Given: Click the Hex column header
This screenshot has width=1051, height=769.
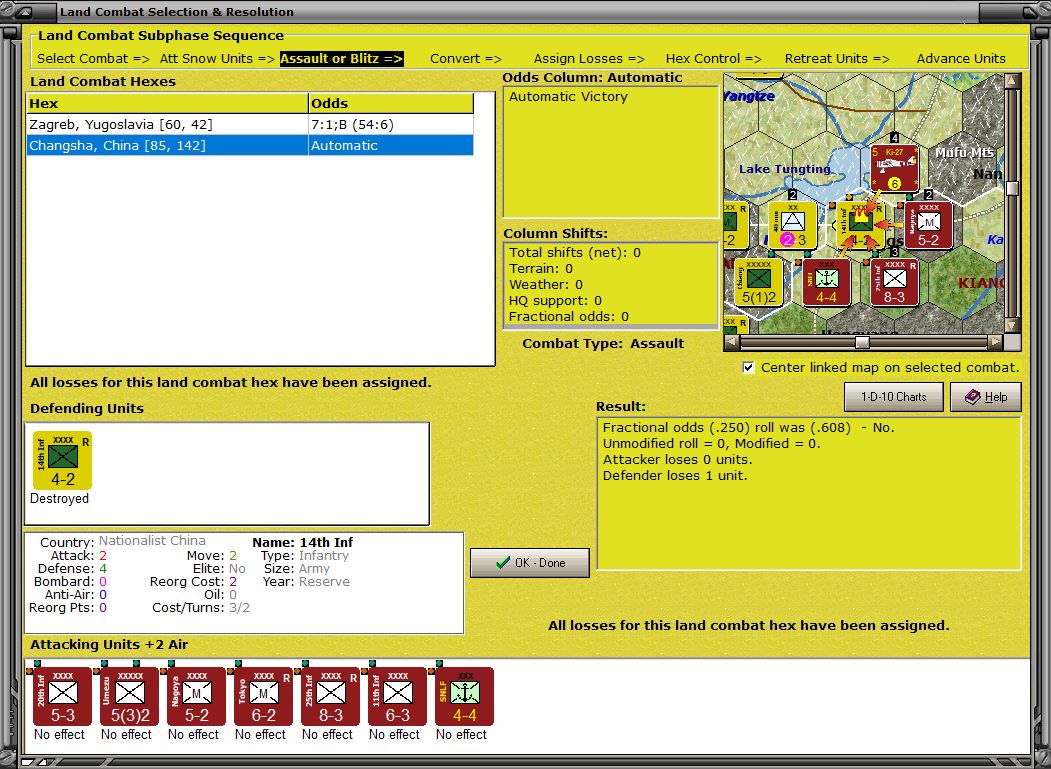Looking at the screenshot, I should 168,103.
